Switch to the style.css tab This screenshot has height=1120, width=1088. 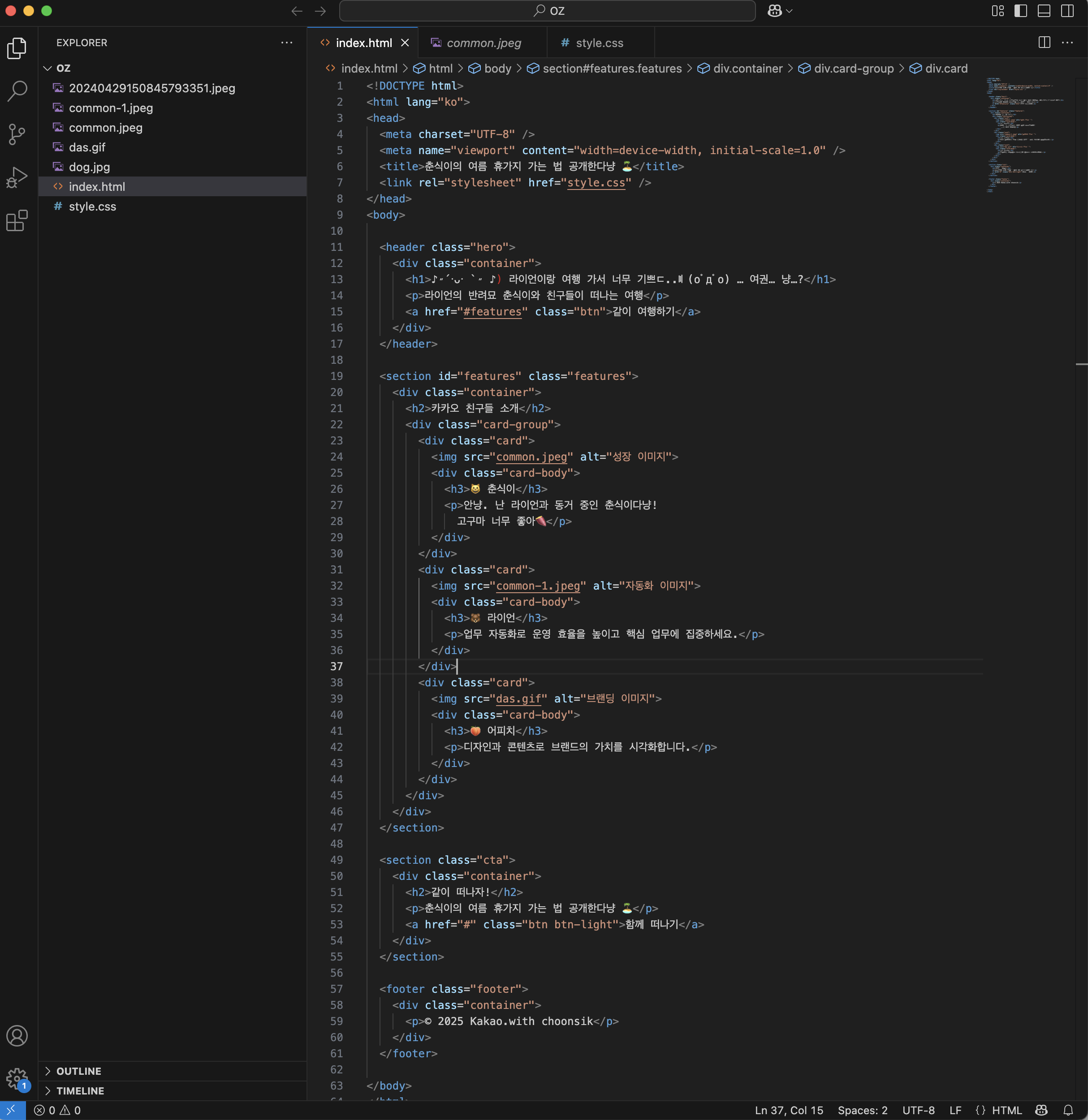coord(598,43)
